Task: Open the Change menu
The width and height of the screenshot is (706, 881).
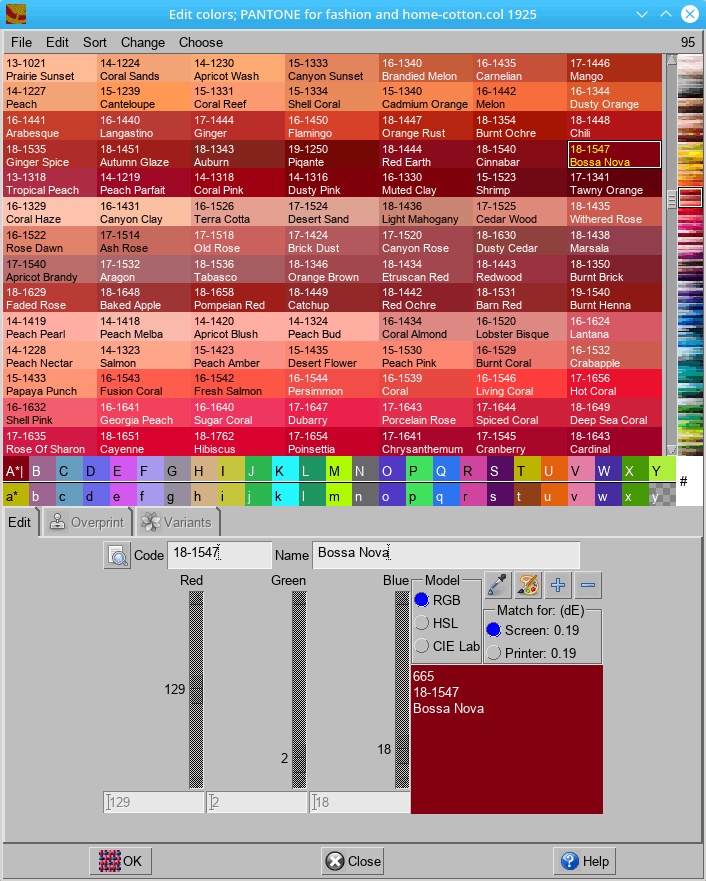Action: pos(143,42)
